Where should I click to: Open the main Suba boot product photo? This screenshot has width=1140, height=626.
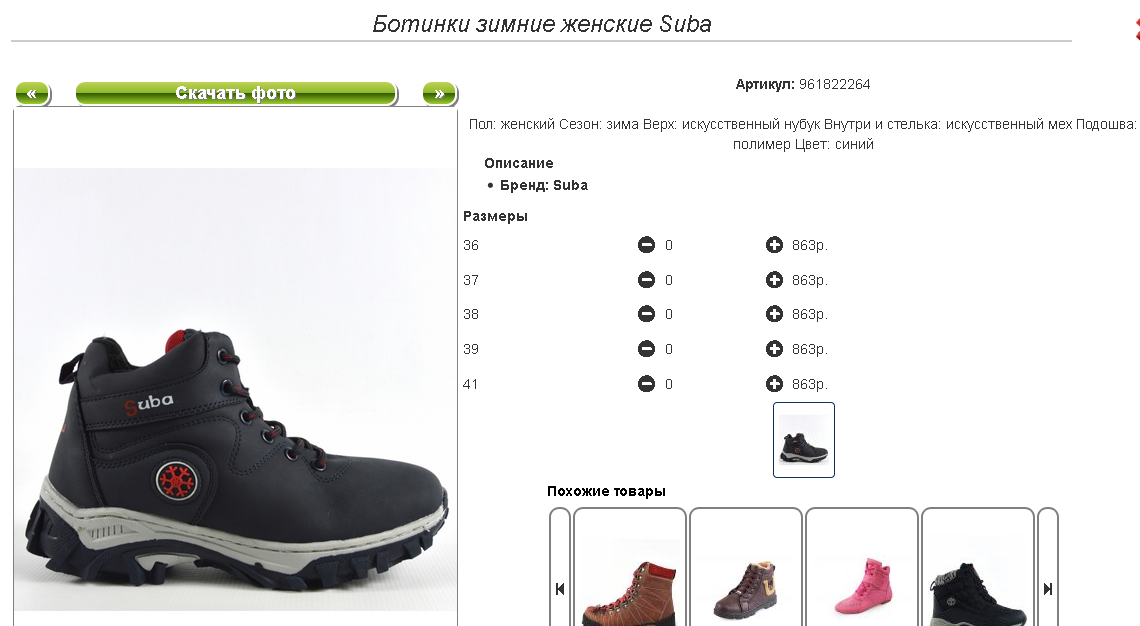tap(236, 389)
